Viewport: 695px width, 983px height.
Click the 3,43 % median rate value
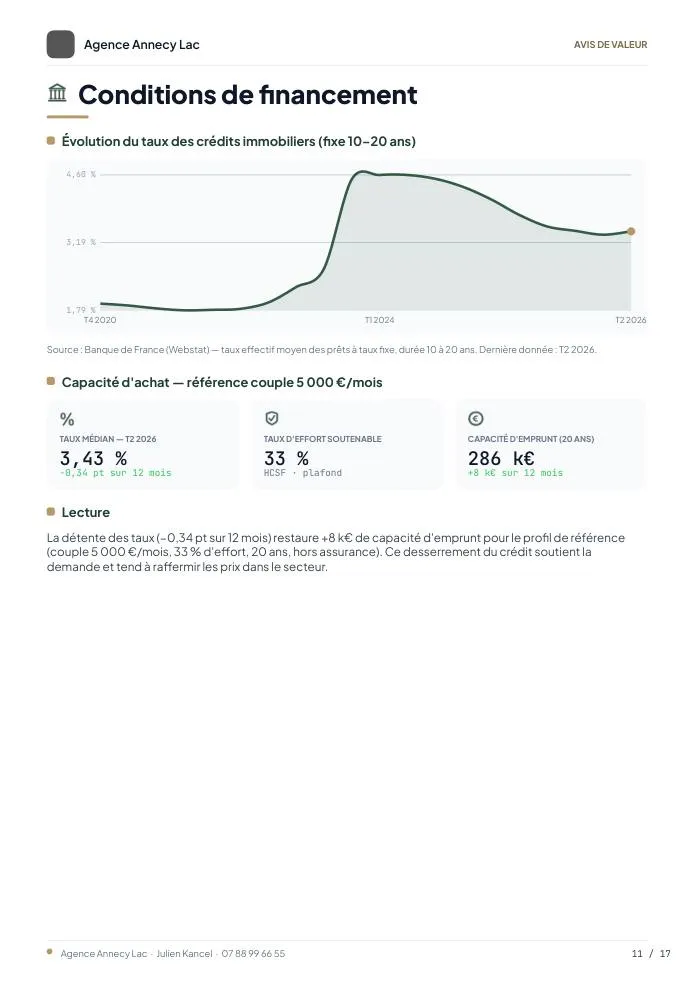tap(93, 458)
